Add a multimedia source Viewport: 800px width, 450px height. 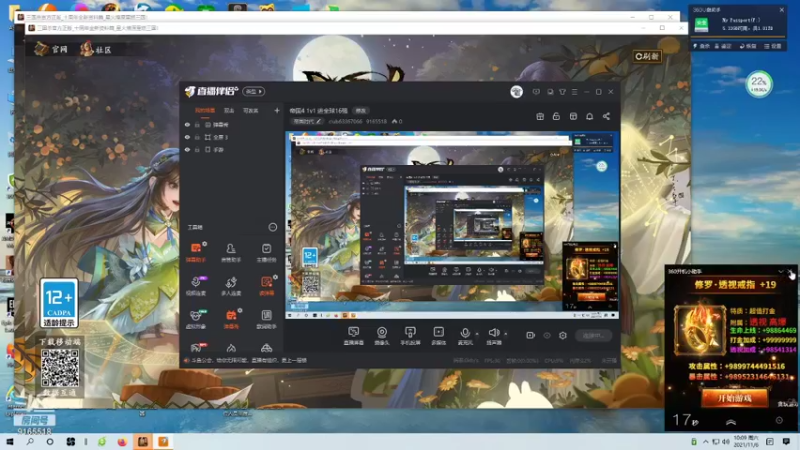click(438, 335)
